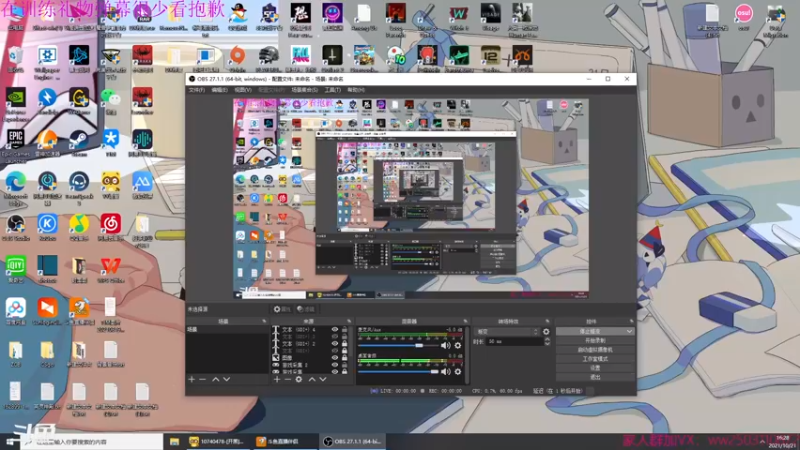Open the 渐变 transition type dropdown
Image resolution: width=800 pixels, height=450 pixels.
(x=507, y=332)
